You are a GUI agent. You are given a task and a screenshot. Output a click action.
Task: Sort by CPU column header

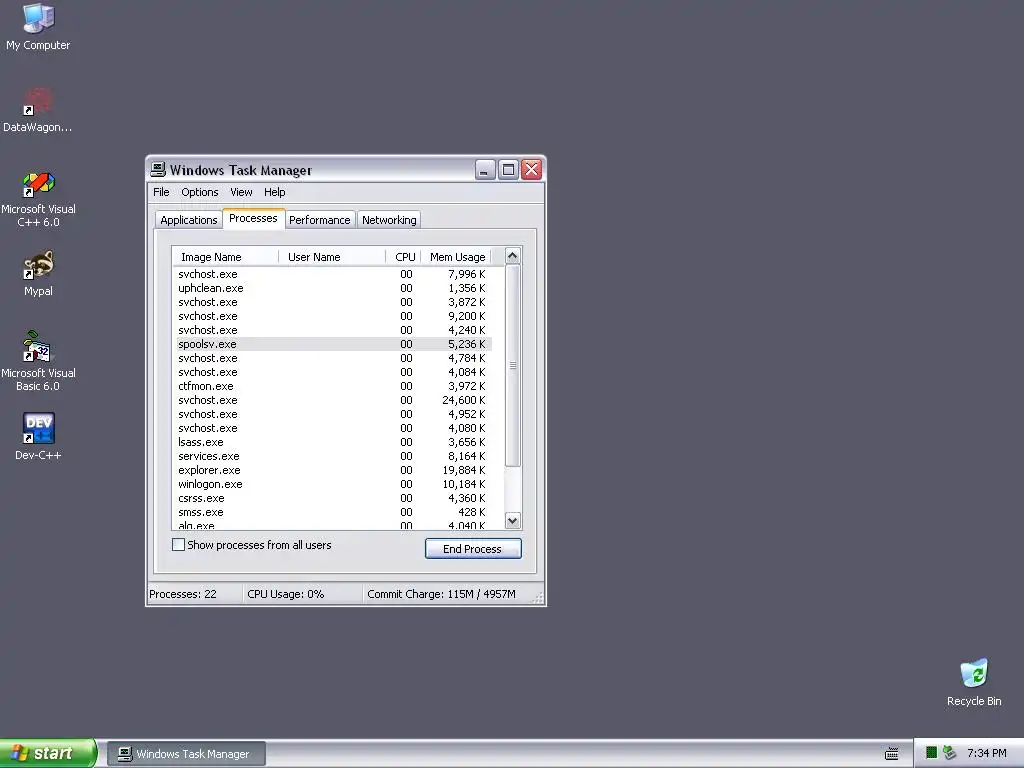[404, 257]
